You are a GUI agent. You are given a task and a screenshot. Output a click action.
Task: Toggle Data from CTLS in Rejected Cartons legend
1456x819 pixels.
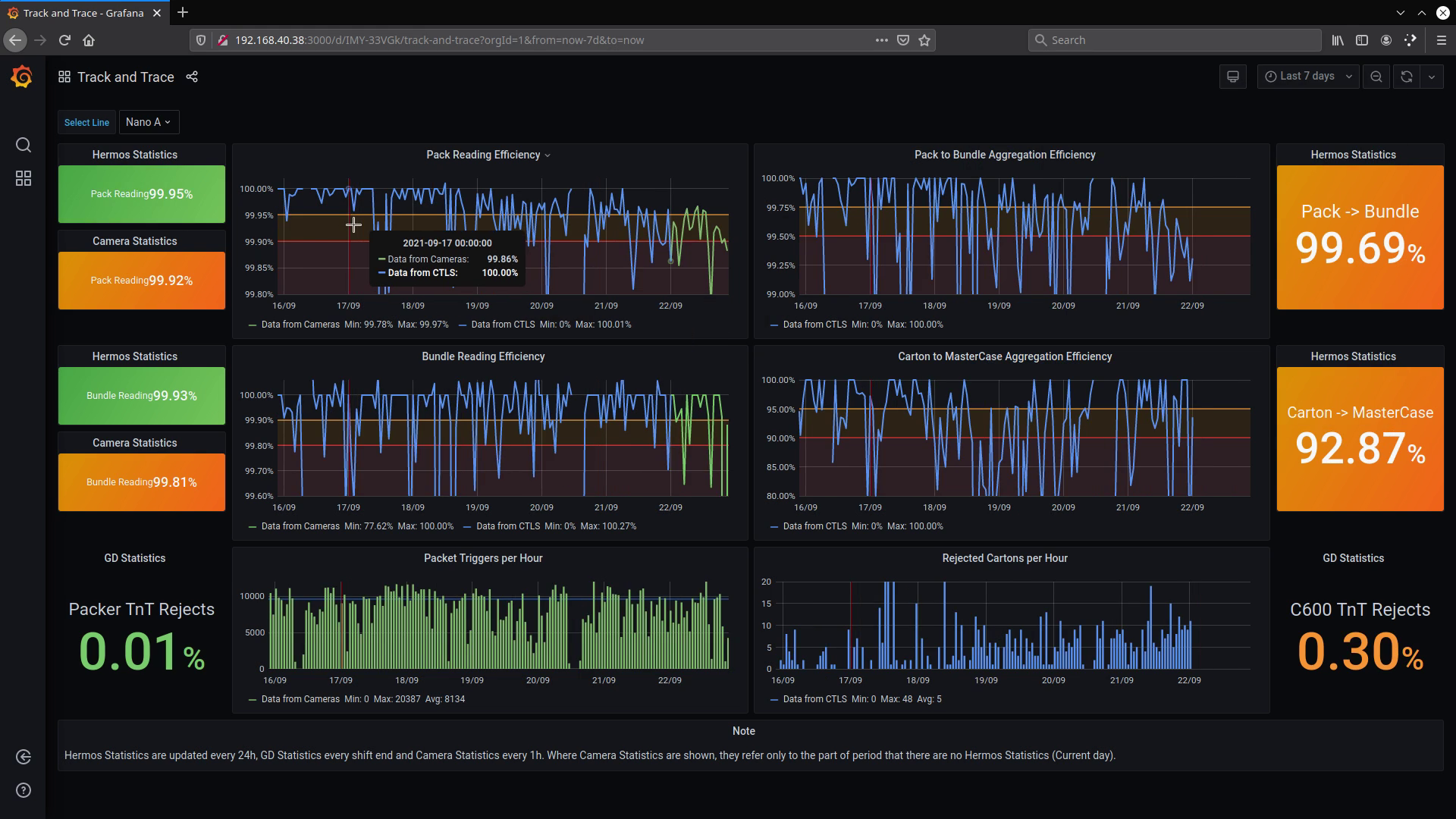click(814, 699)
